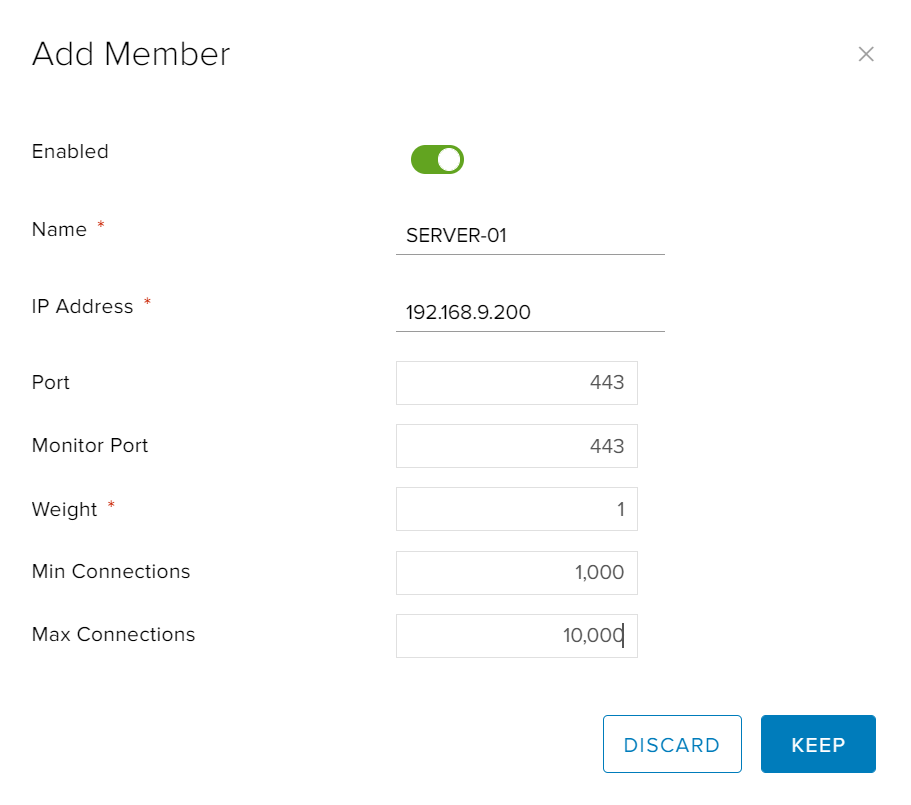
Task: Select the Max Connections input showing 10,000
Action: tap(517, 636)
